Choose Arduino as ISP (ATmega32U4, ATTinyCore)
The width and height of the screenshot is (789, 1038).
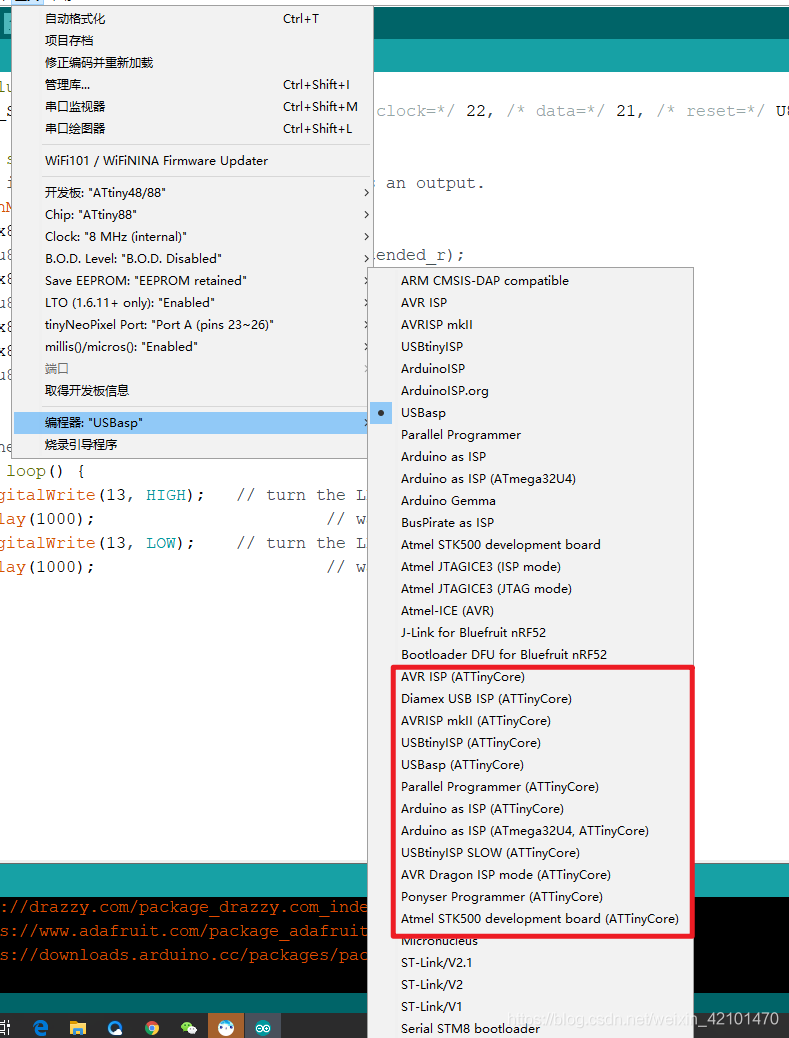532,830
